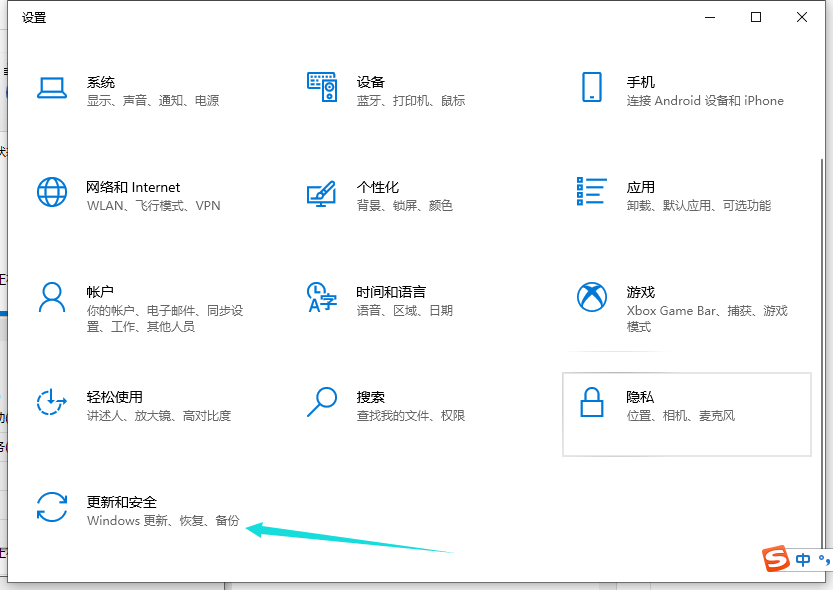The height and width of the screenshot is (590, 833).
Task: Click description 蓝牙、打印机、鼠标
Action: 411,100
